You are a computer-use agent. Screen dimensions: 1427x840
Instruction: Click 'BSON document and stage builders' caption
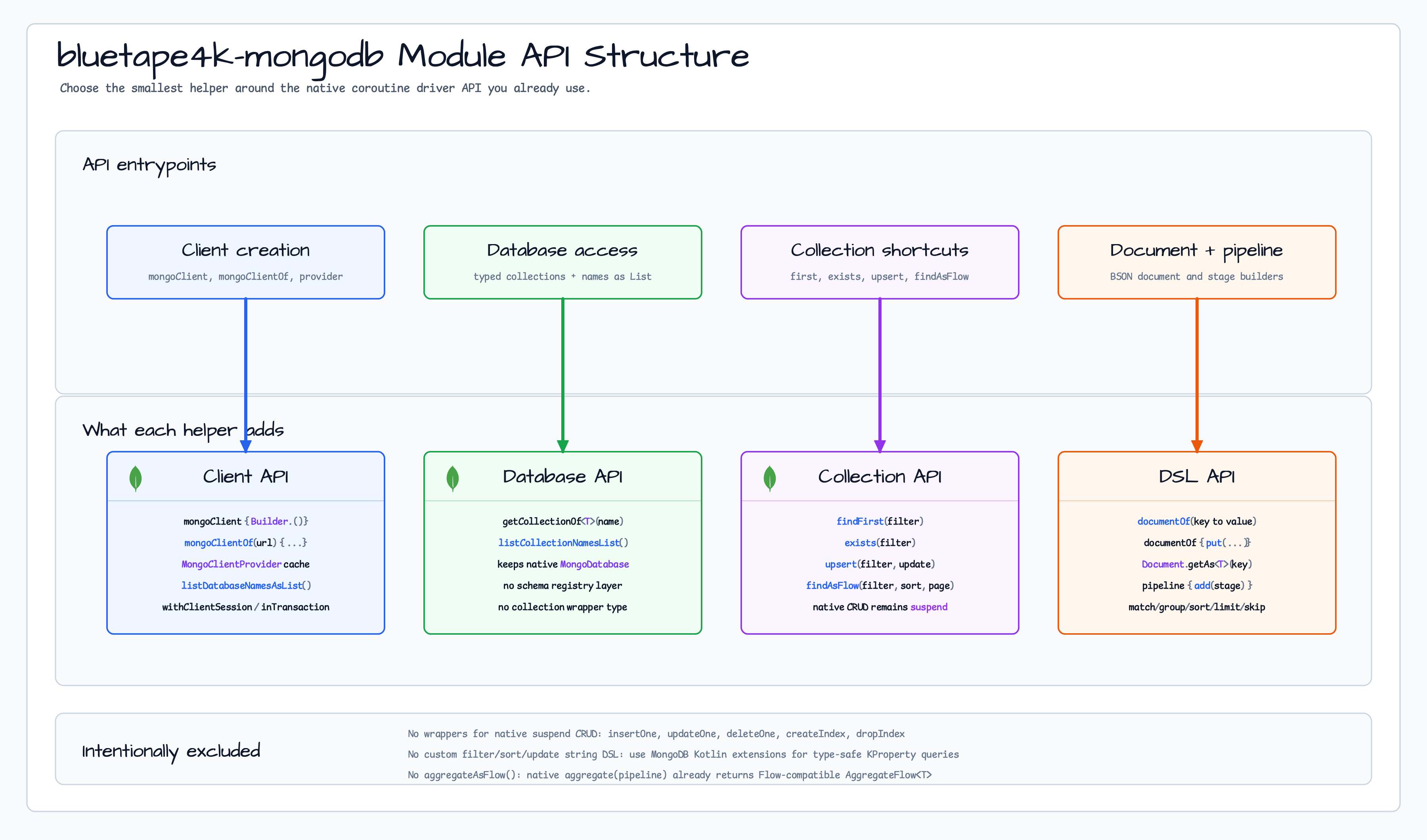coord(1197,277)
